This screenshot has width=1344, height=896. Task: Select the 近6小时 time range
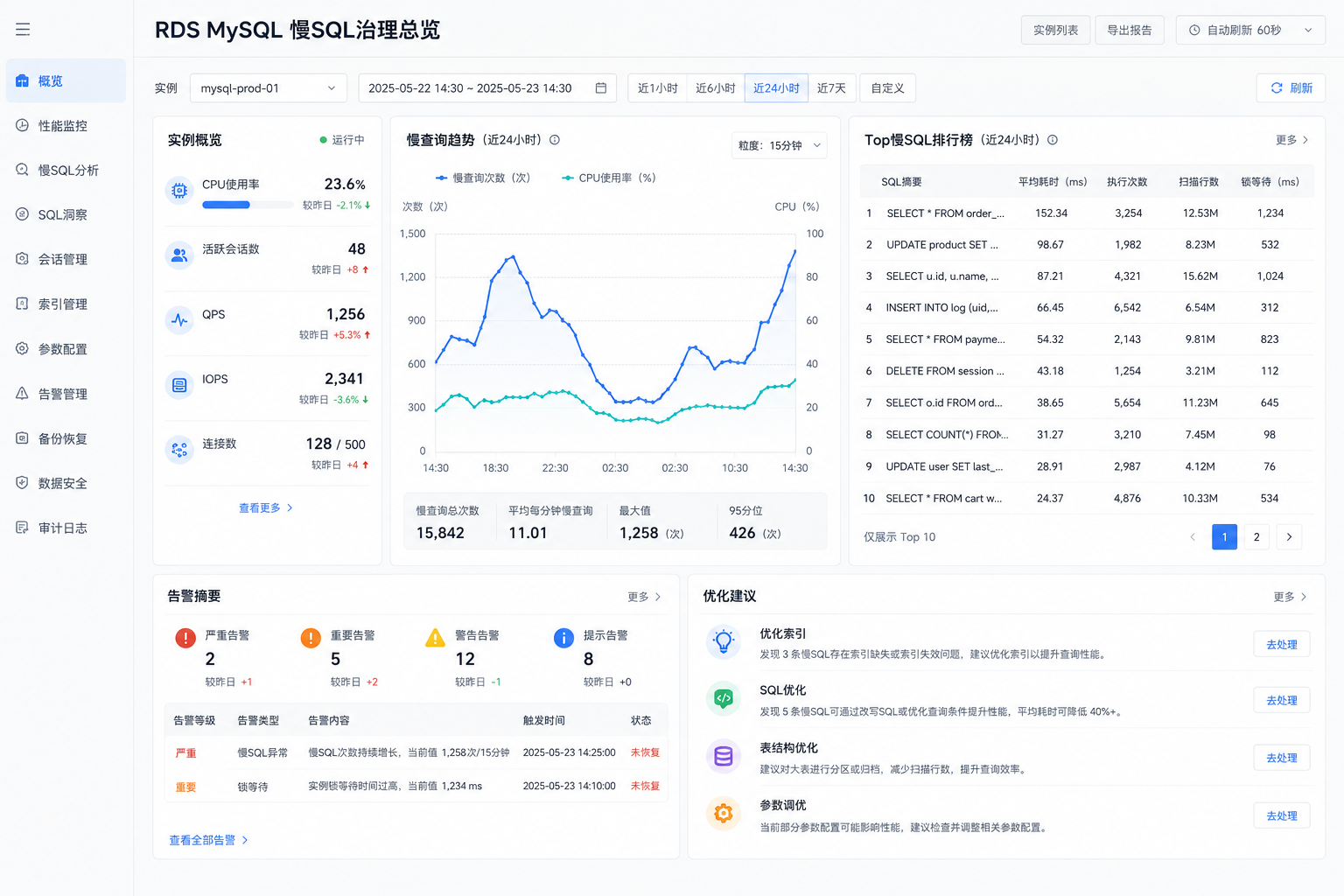[x=716, y=88]
